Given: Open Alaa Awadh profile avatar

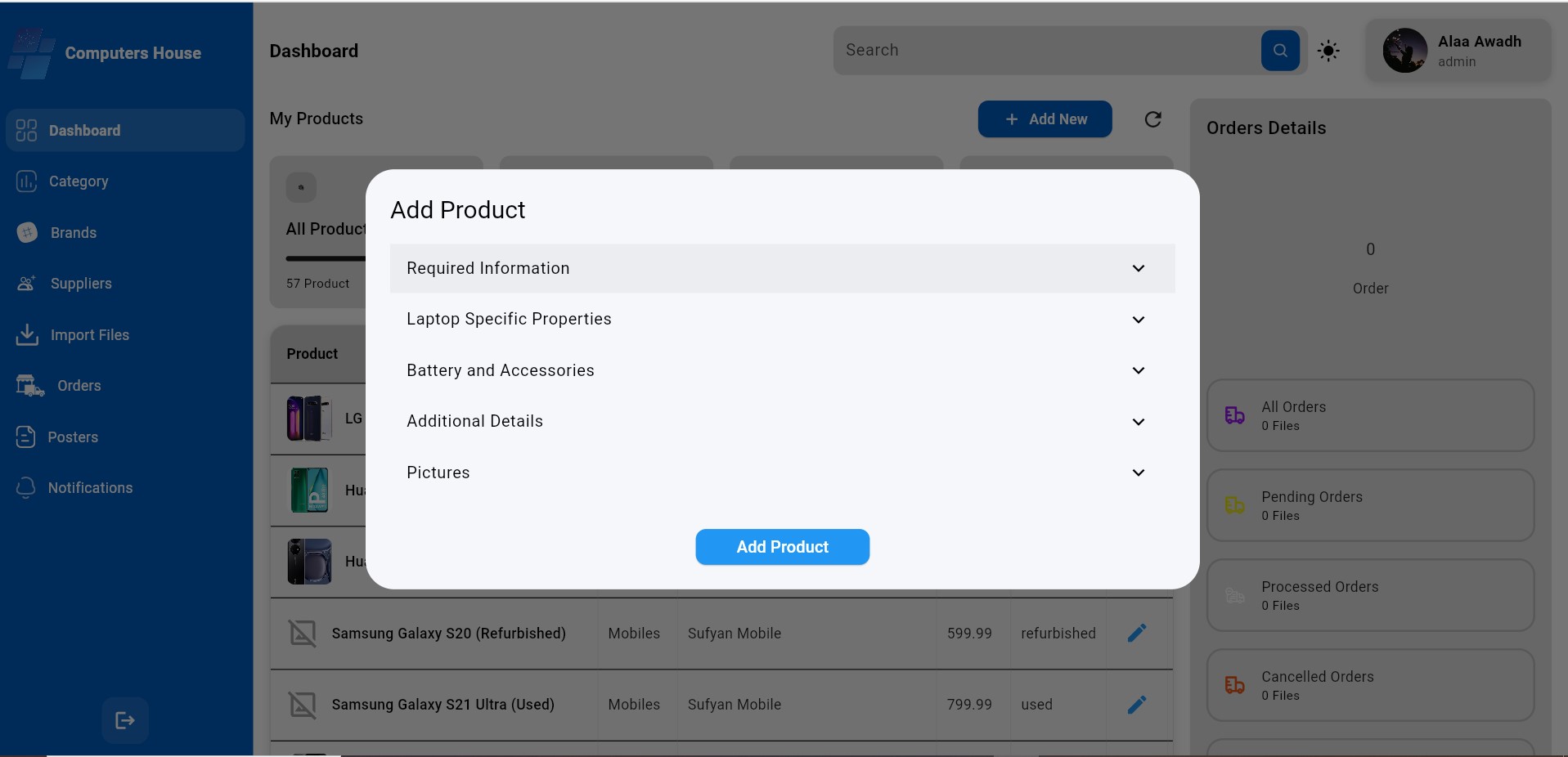Looking at the screenshot, I should tap(1404, 51).
